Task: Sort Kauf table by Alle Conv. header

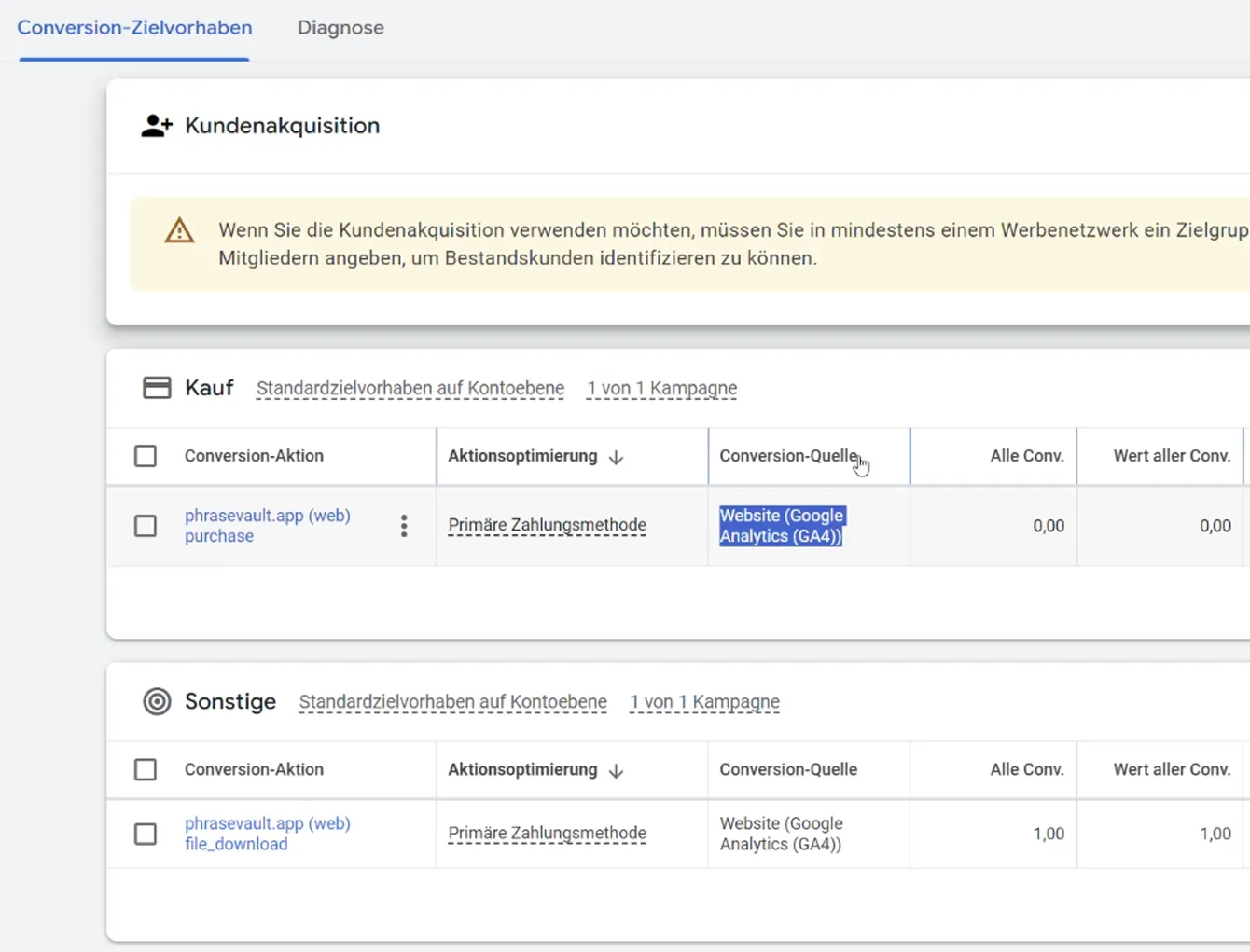Action: (x=1027, y=456)
